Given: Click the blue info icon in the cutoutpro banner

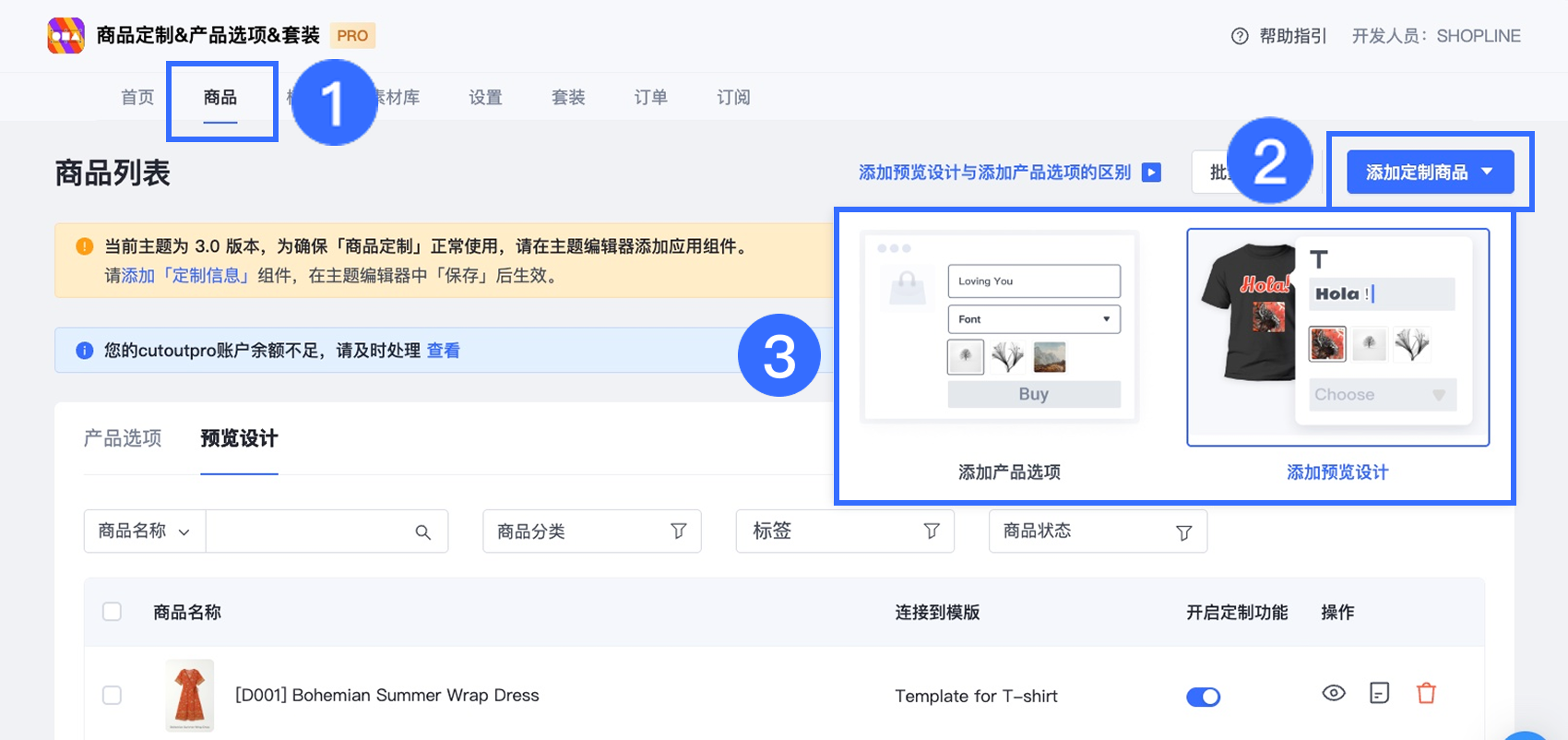Looking at the screenshot, I should [84, 351].
